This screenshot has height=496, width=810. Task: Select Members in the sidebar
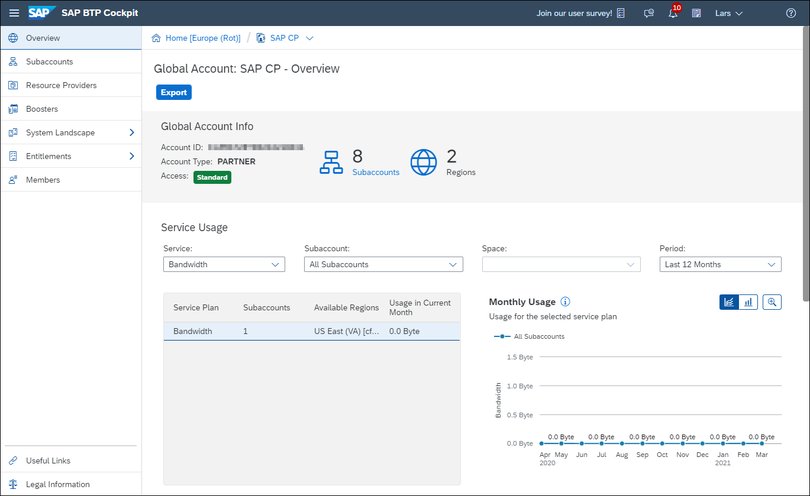tap(71, 180)
